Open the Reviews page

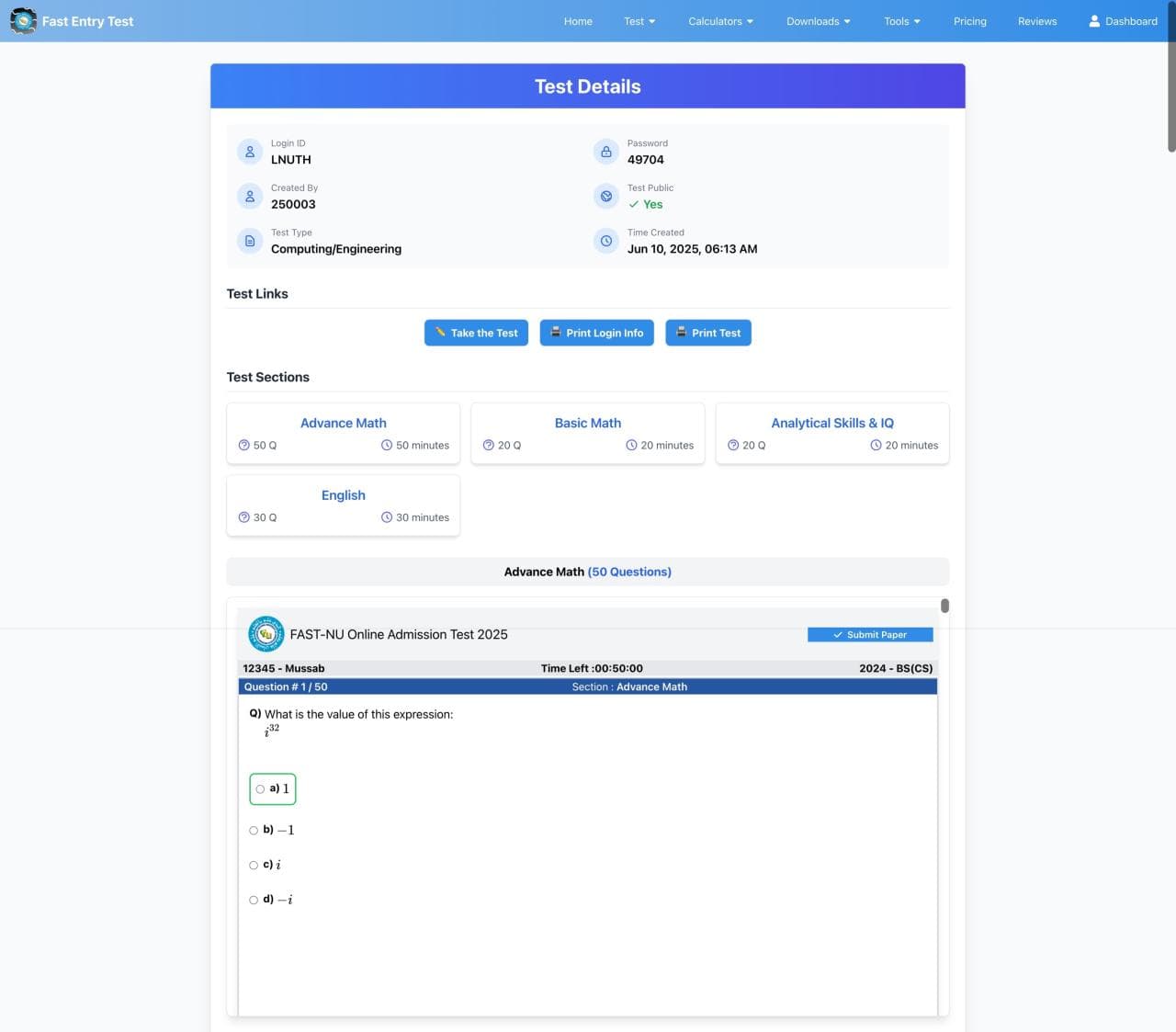1036,20
